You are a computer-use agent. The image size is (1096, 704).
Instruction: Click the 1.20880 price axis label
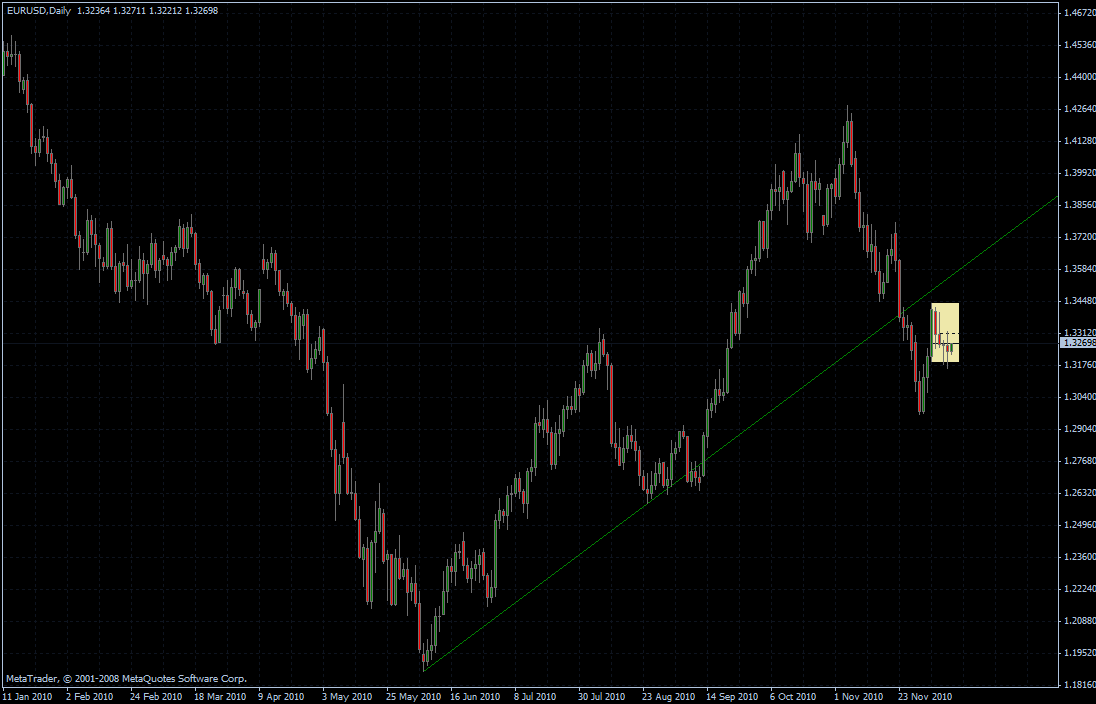[1080, 621]
